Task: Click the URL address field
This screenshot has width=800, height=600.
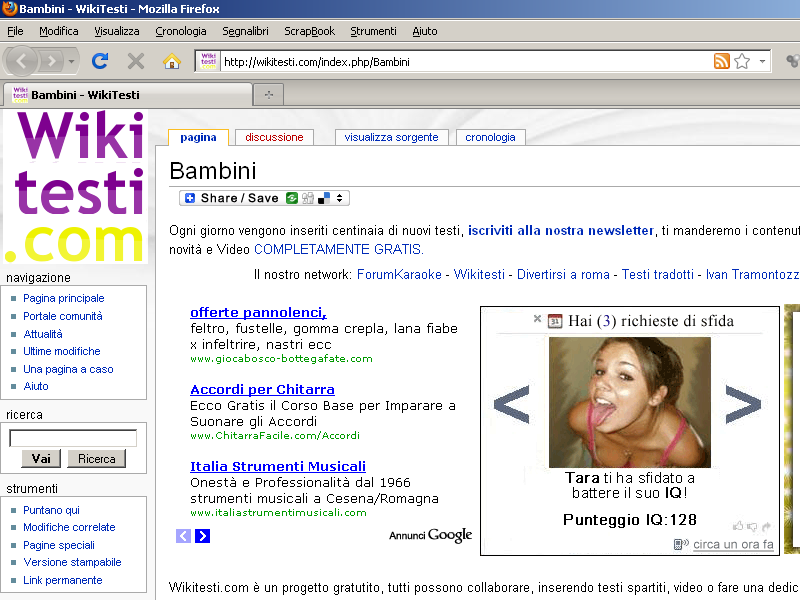Action: 465,62
